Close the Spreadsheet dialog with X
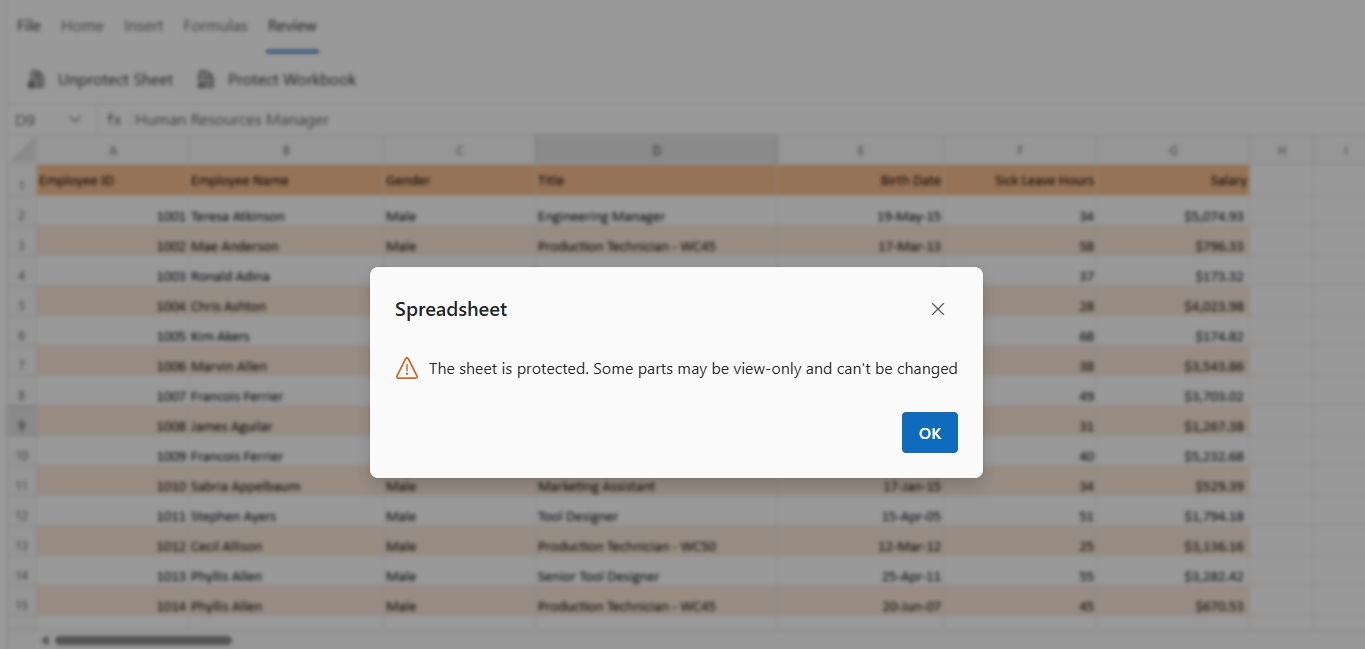1365x649 pixels. click(937, 309)
